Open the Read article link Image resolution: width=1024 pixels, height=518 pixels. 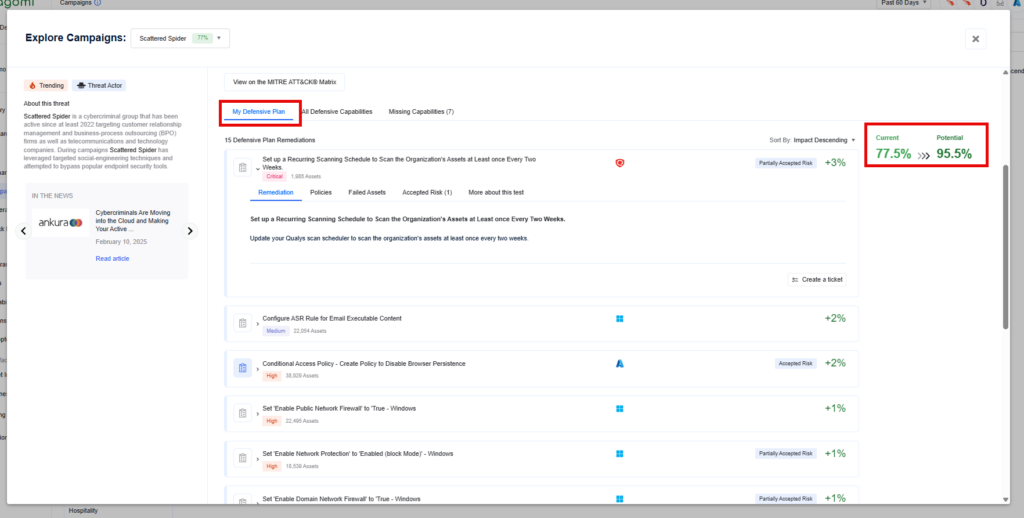[112, 259]
